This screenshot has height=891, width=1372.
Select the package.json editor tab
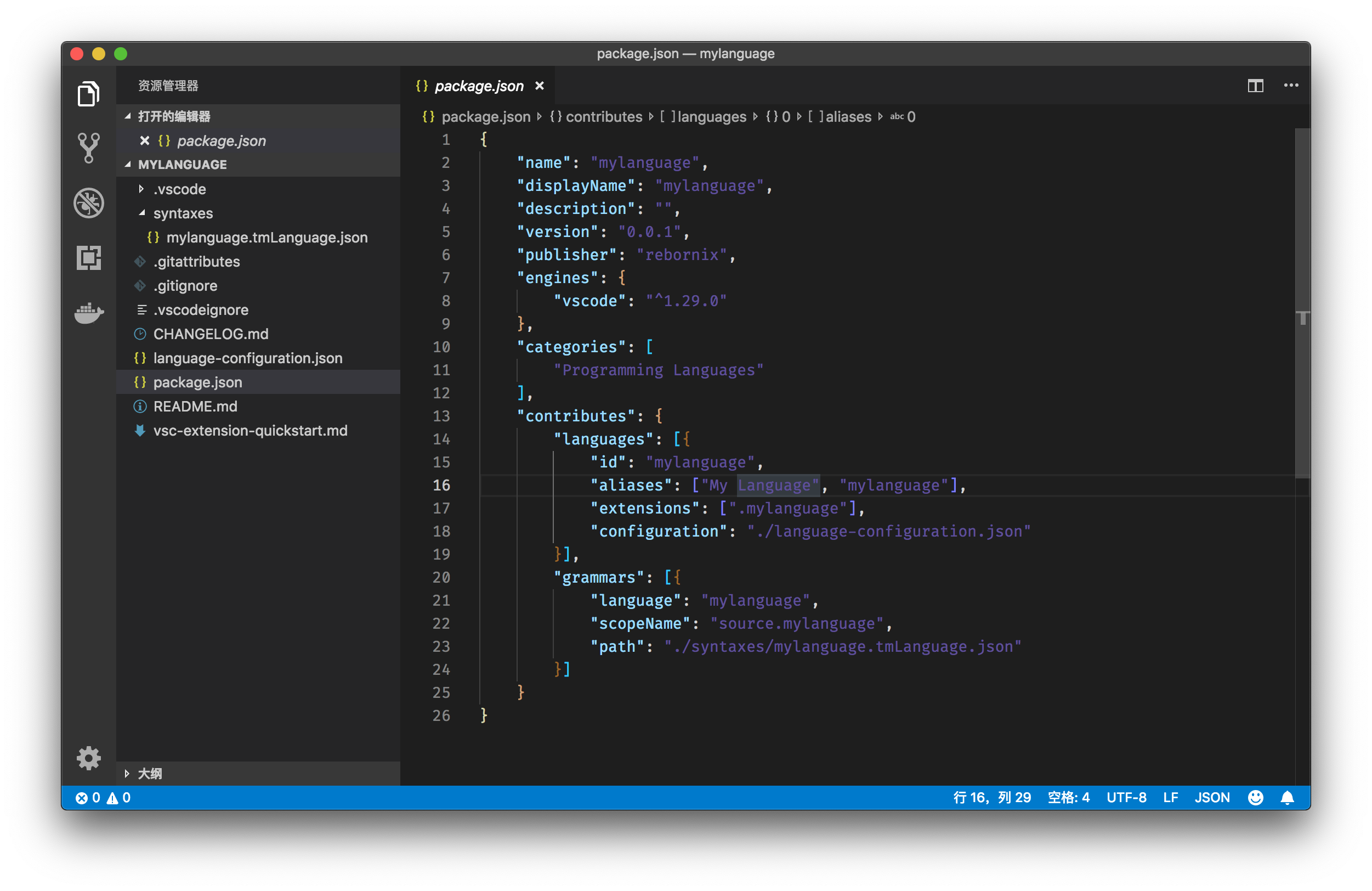(478, 86)
